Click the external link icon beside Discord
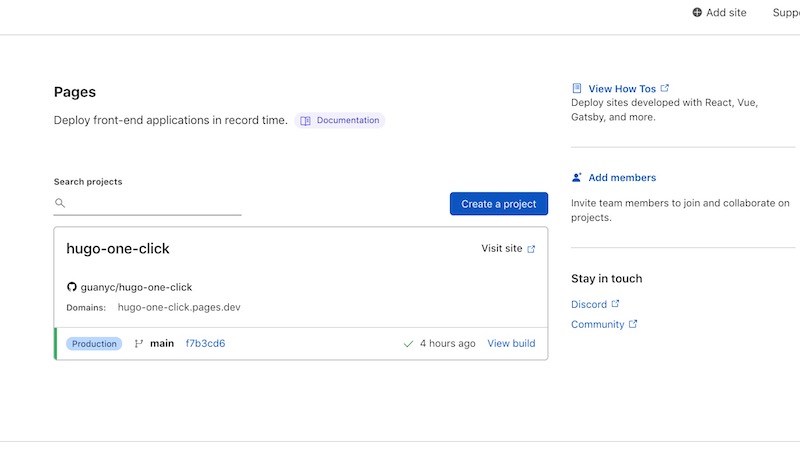The image size is (800, 451). [615, 304]
